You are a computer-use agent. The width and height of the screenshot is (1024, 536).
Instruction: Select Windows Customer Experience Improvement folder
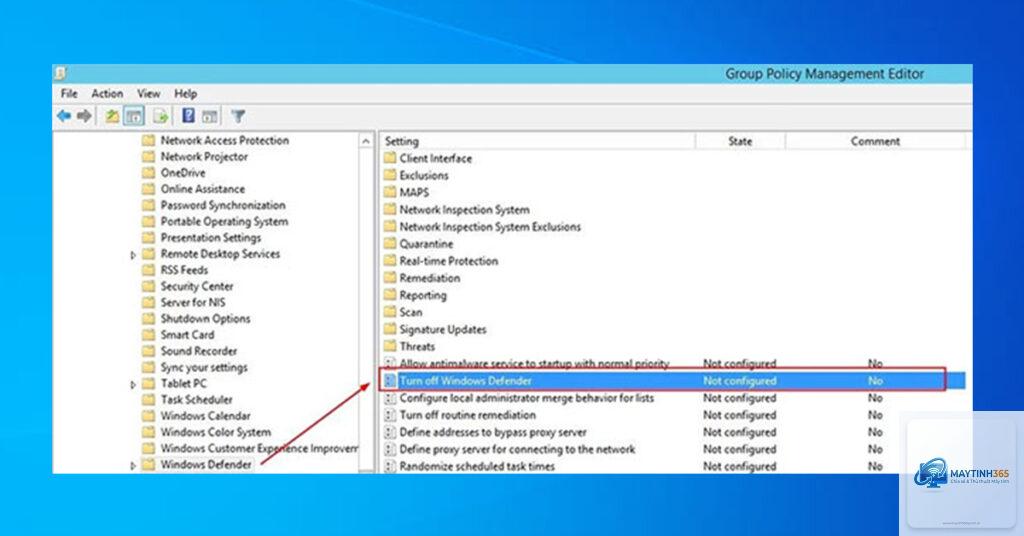coord(259,448)
